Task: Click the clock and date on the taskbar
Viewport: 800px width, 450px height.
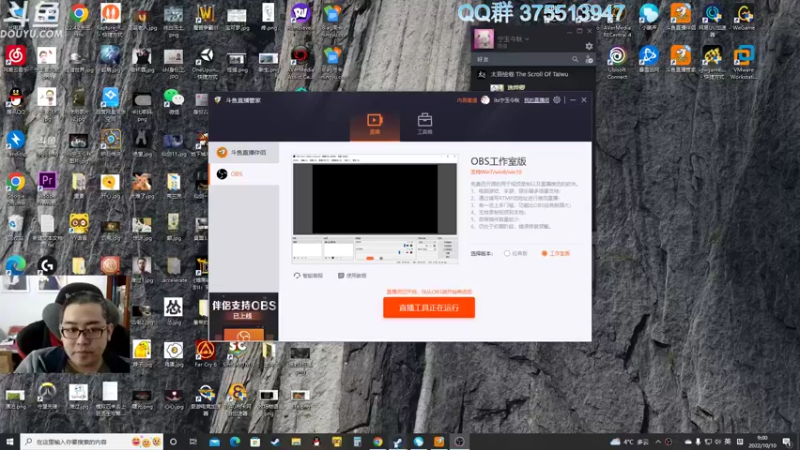Action: coord(763,442)
